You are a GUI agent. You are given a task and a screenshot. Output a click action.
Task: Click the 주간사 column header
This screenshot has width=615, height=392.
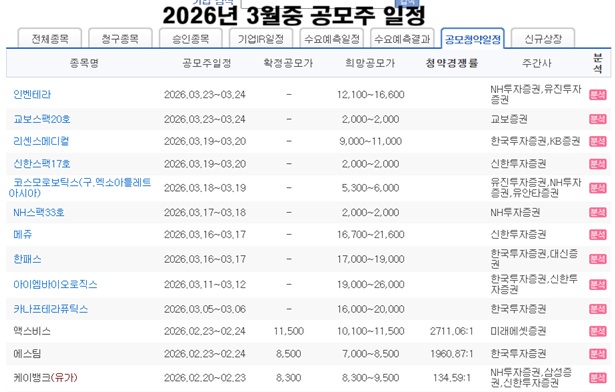click(x=537, y=63)
